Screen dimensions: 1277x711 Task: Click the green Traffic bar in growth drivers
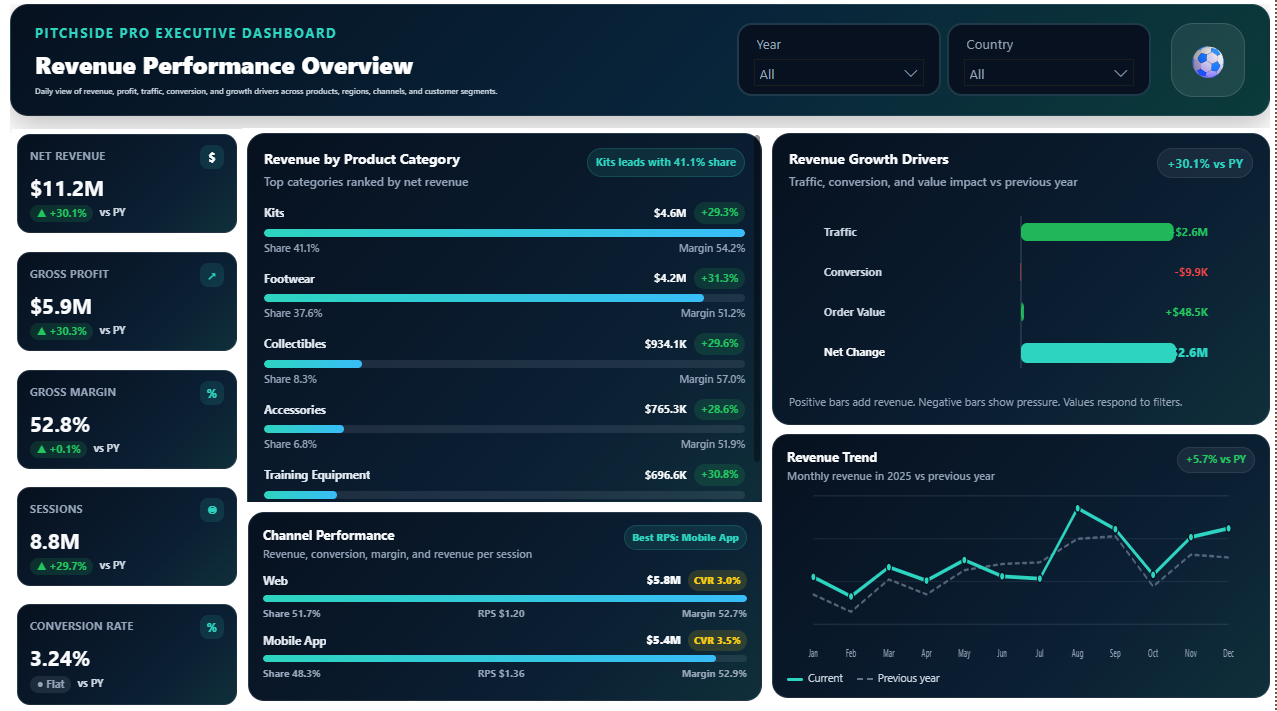(1097, 232)
